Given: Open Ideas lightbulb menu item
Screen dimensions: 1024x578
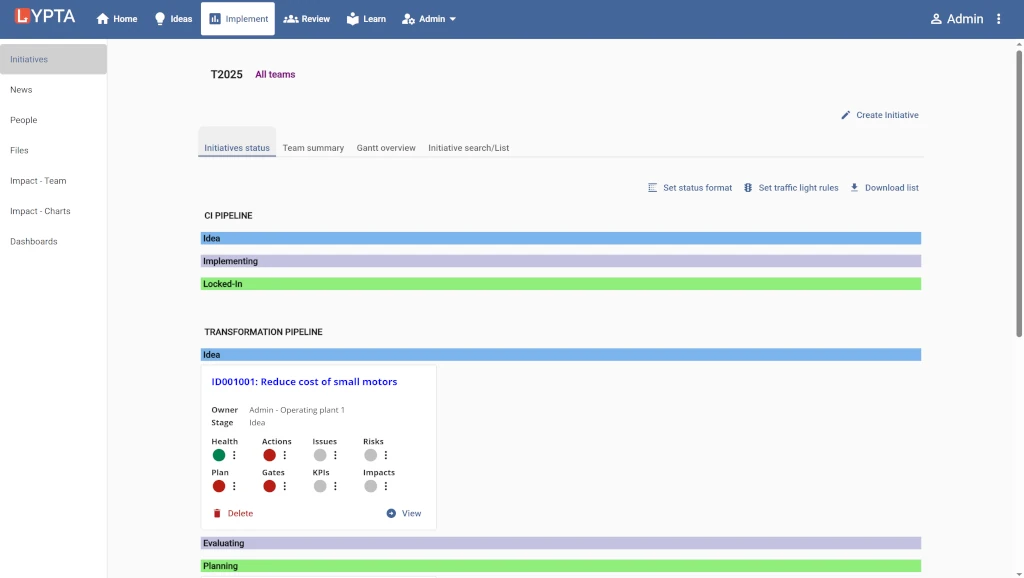Looking at the screenshot, I should 173,19.
